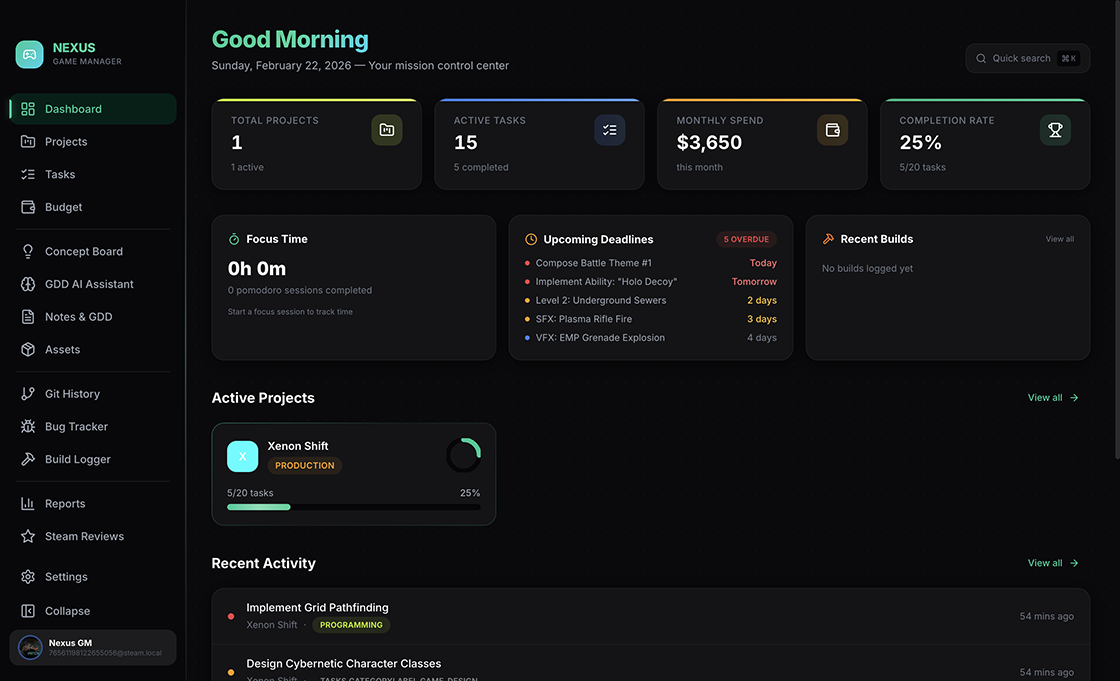
Task: Click the 25% completion rate value
Action: [x=920, y=143]
